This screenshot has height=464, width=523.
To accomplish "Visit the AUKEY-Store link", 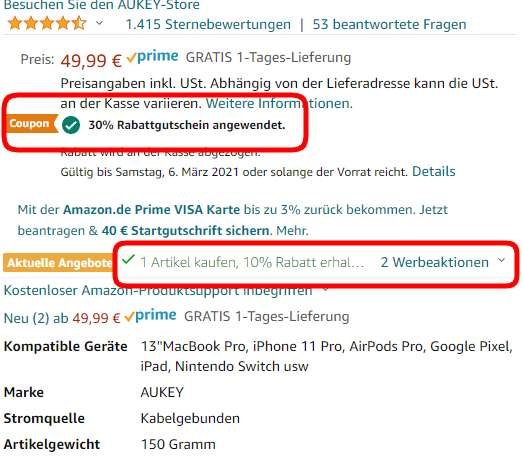I will click(101, 5).
